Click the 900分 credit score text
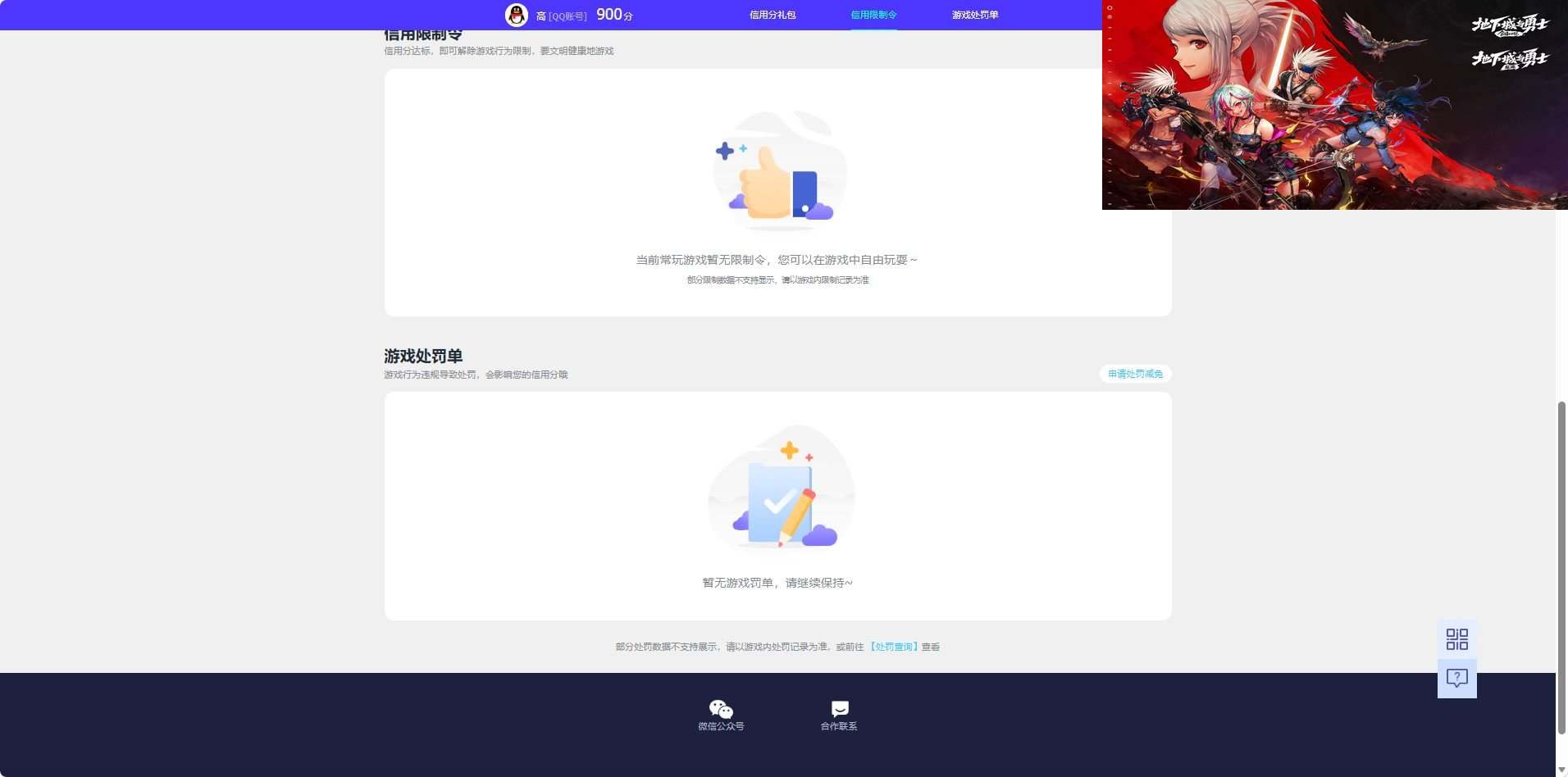Image resolution: width=1568 pixels, height=777 pixels. [x=614, y=15]
